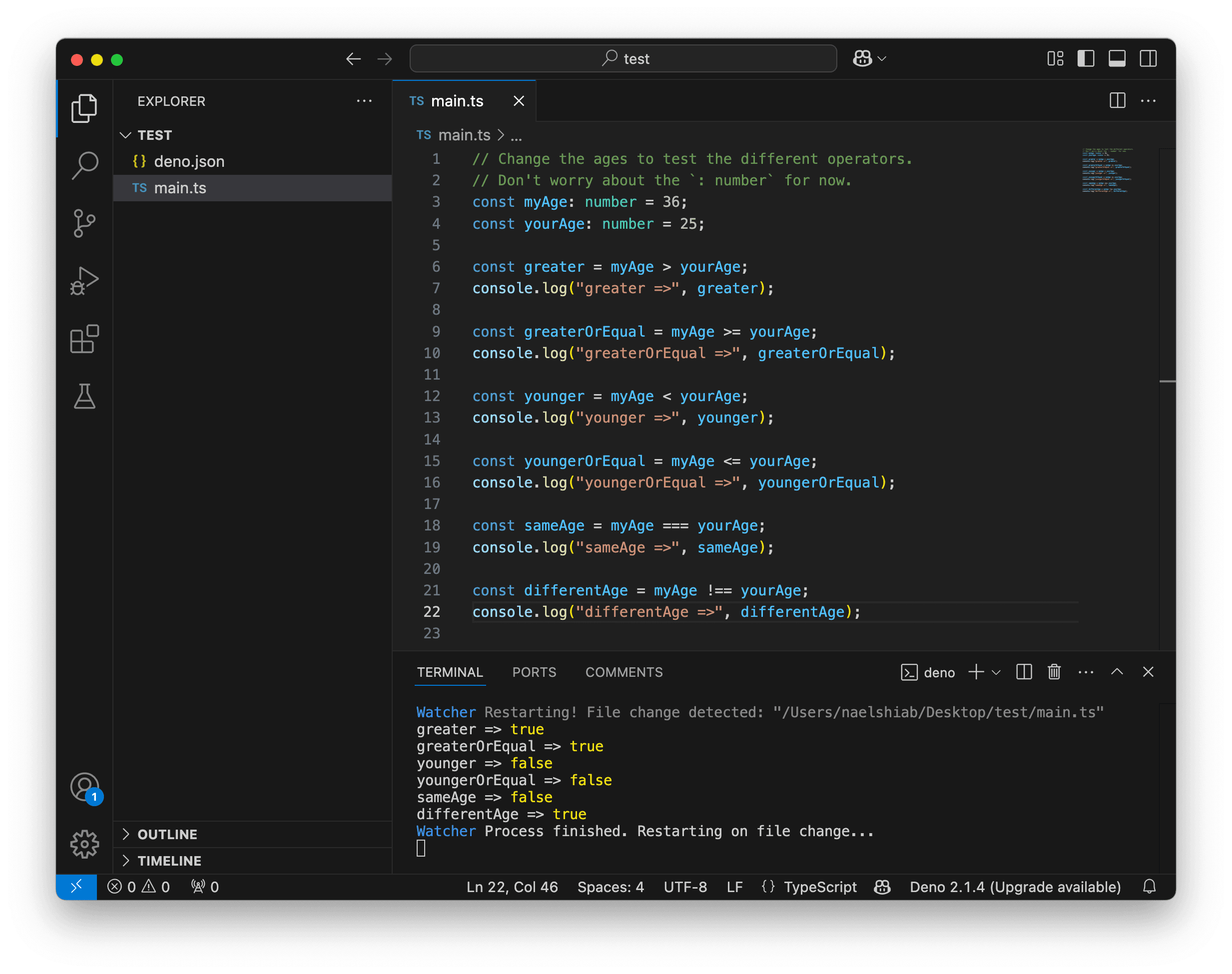
Task: Click the editor vertical scrollbar
Action: tap(1167, 399)
